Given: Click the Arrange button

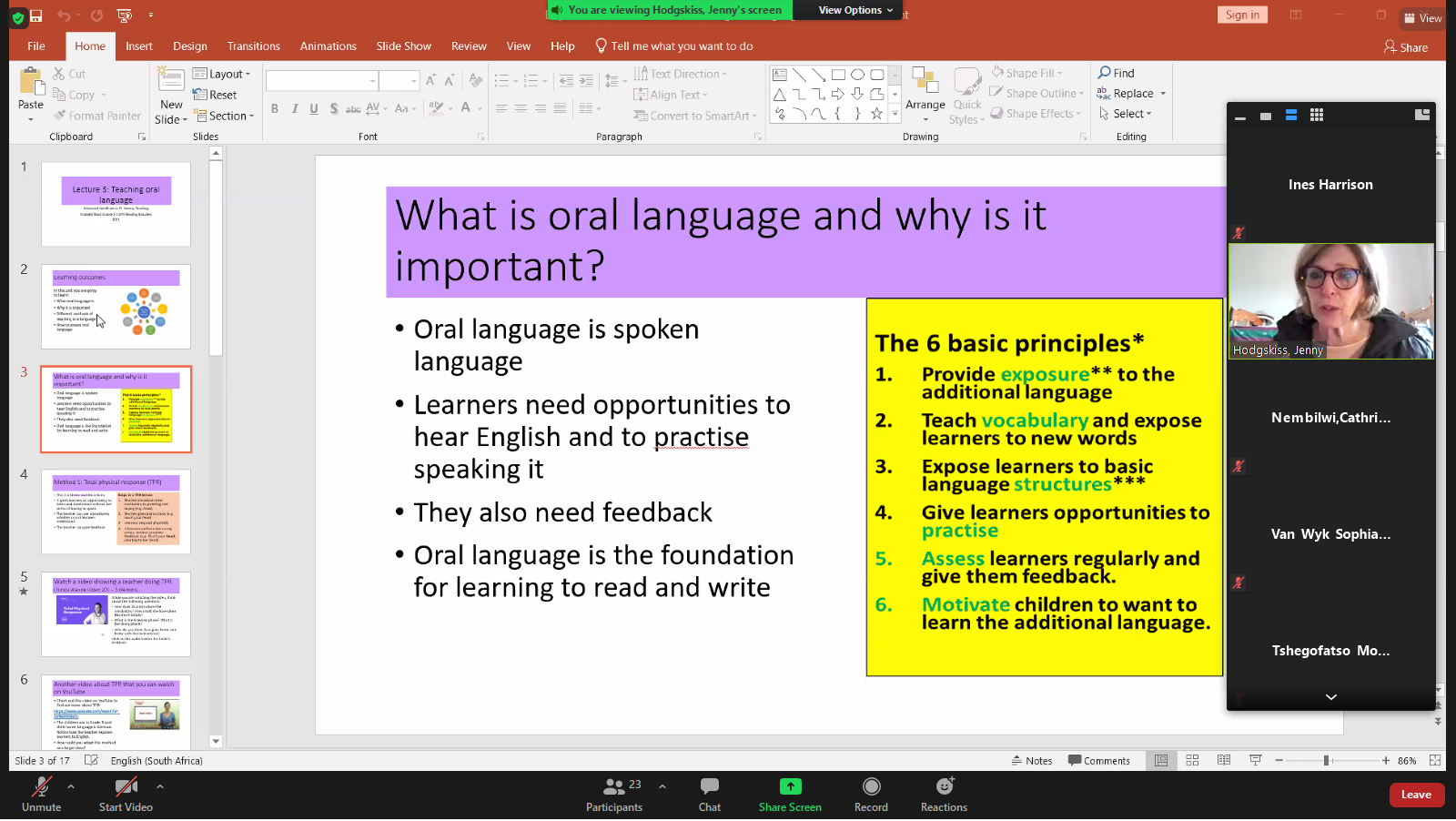Looking at the screenshot, I should tap(925, 92).
